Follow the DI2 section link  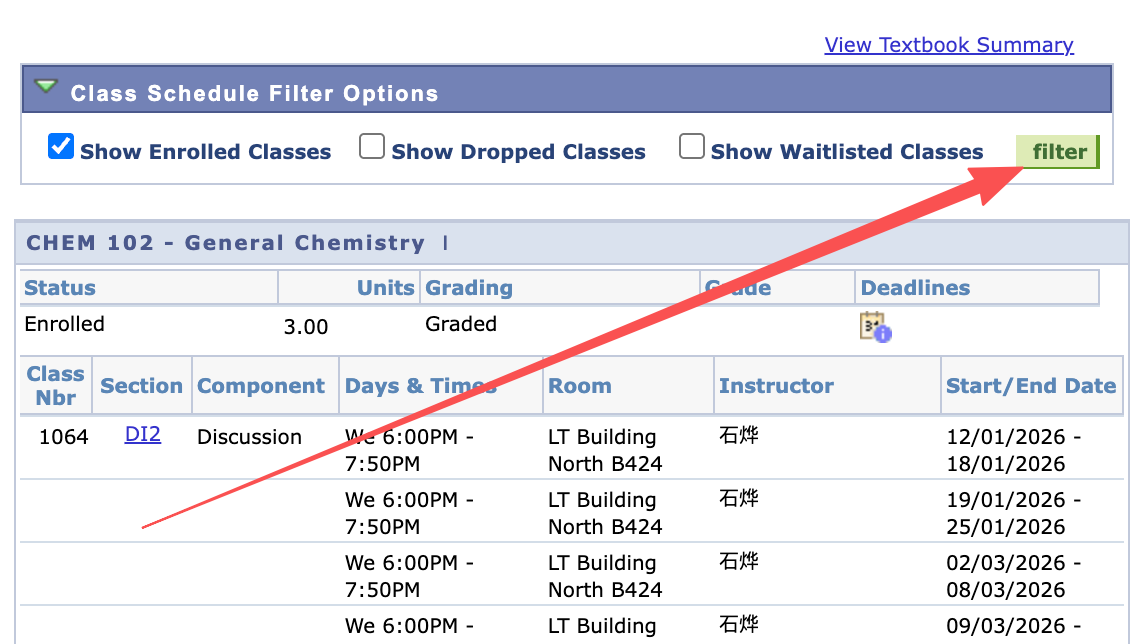143,435
